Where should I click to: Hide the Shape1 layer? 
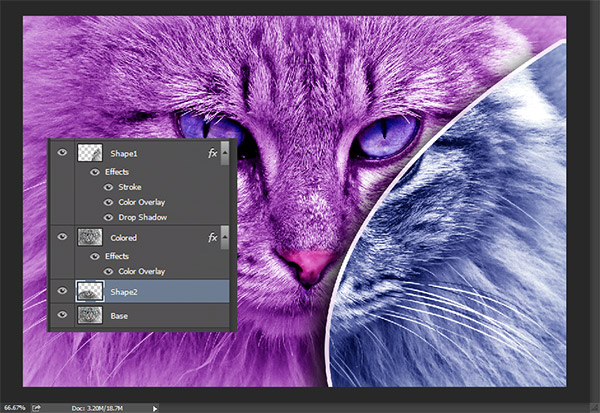64,153
